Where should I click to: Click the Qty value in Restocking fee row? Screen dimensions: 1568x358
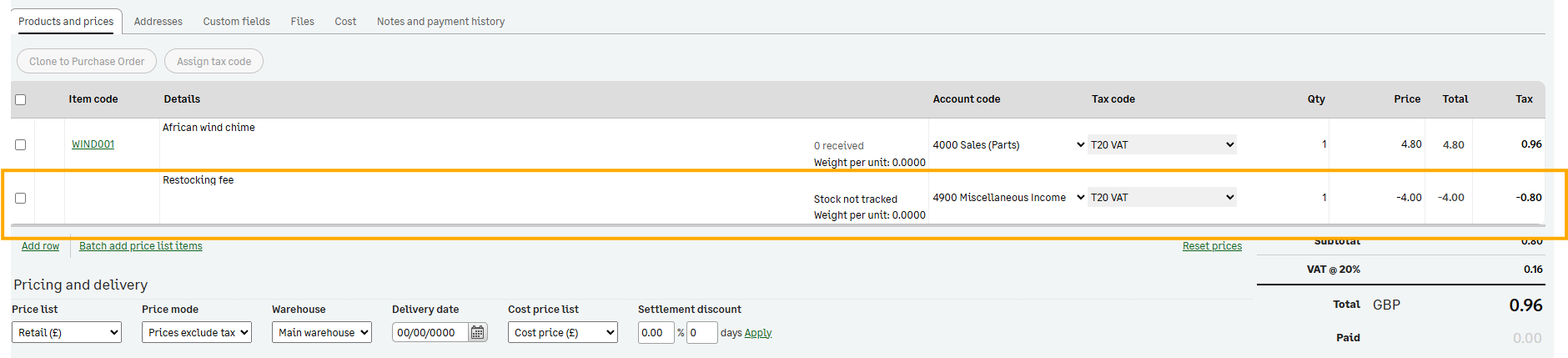(x=1324, y=198)
